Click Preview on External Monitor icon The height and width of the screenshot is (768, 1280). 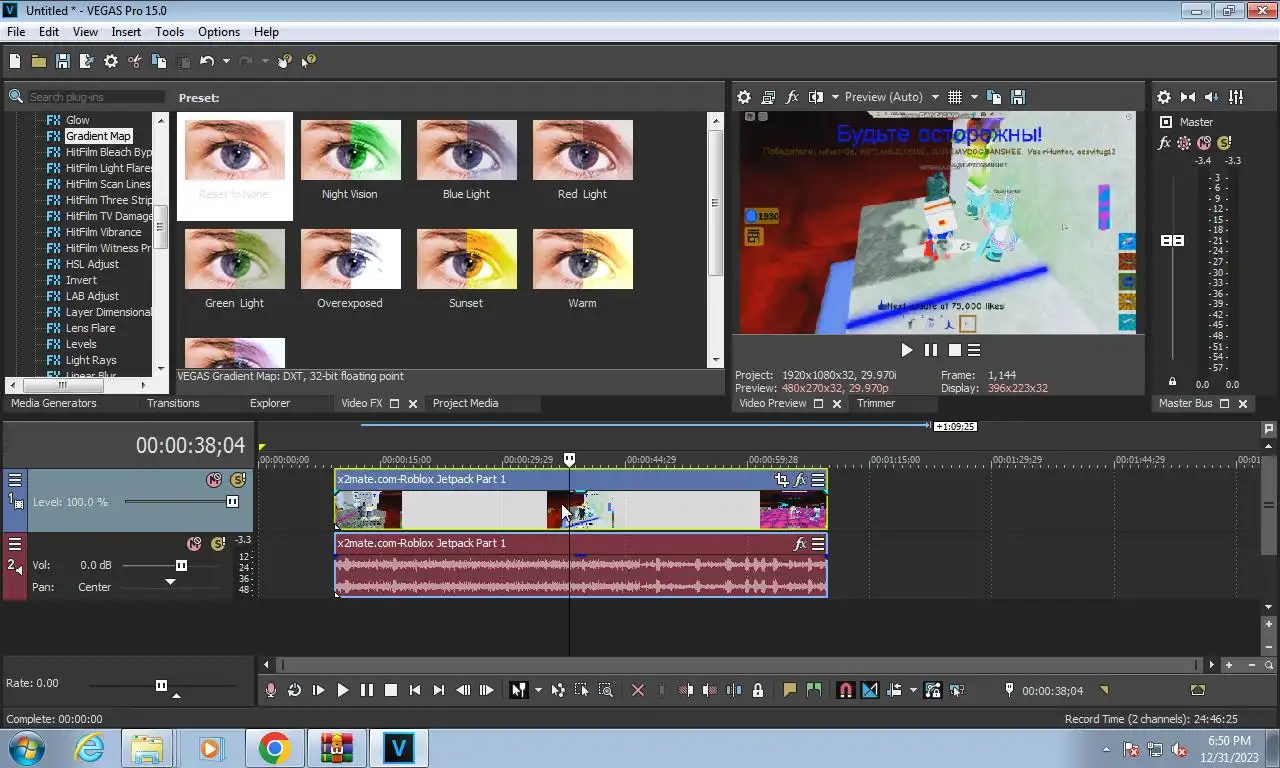tap(768, 97)
